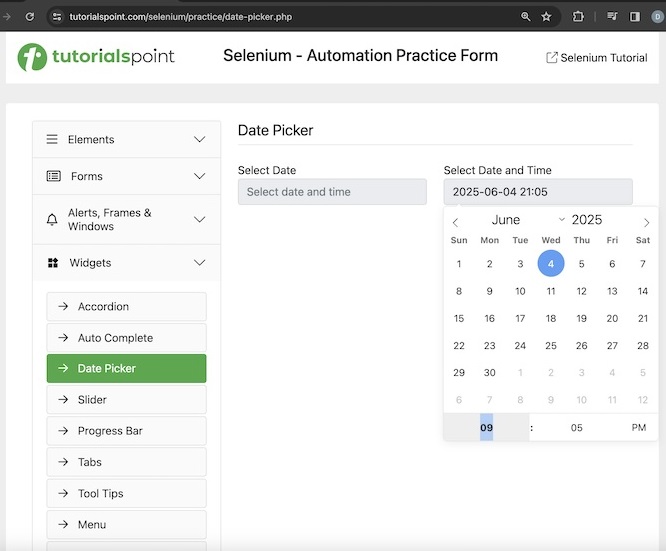Select the highlighted date 4 in June
This screenshot has width=666, height=551.
(x=551, y=263)
